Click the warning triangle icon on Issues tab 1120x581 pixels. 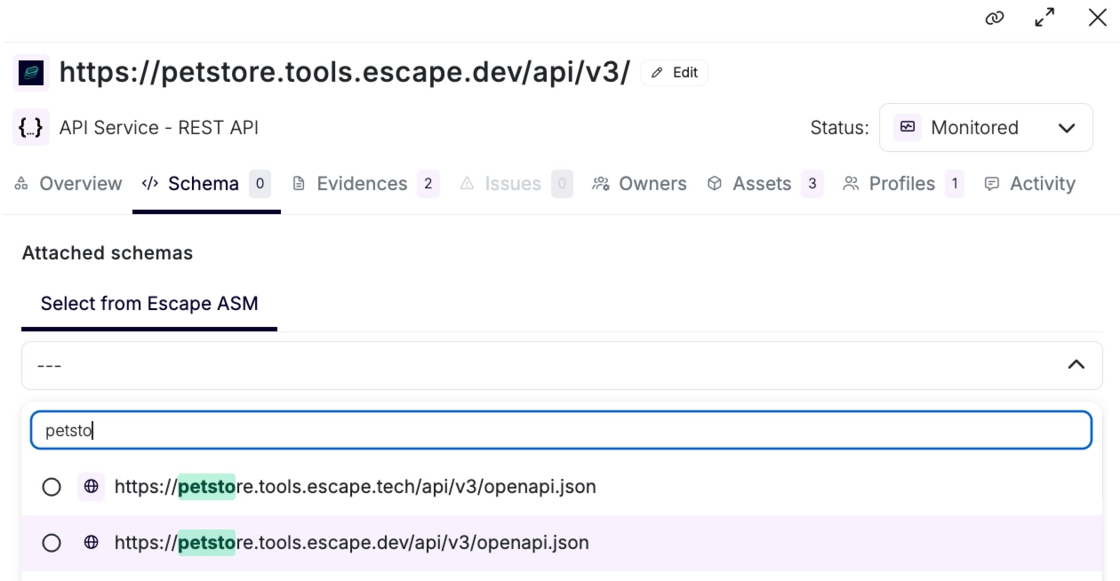pos(466,184)
